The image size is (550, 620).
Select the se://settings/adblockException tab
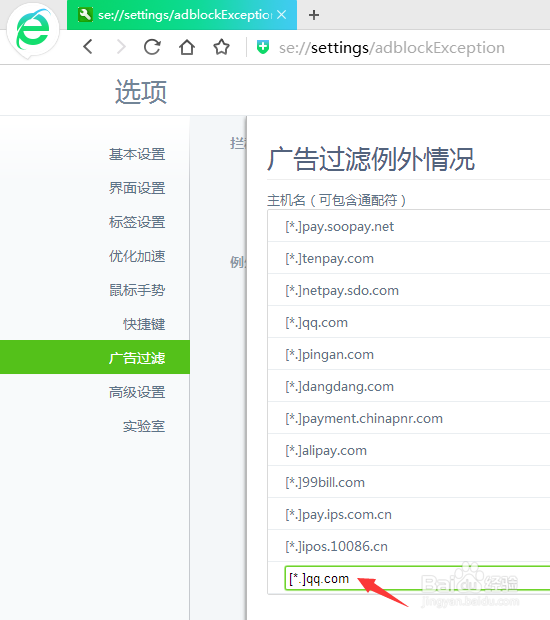pos(182,15)
